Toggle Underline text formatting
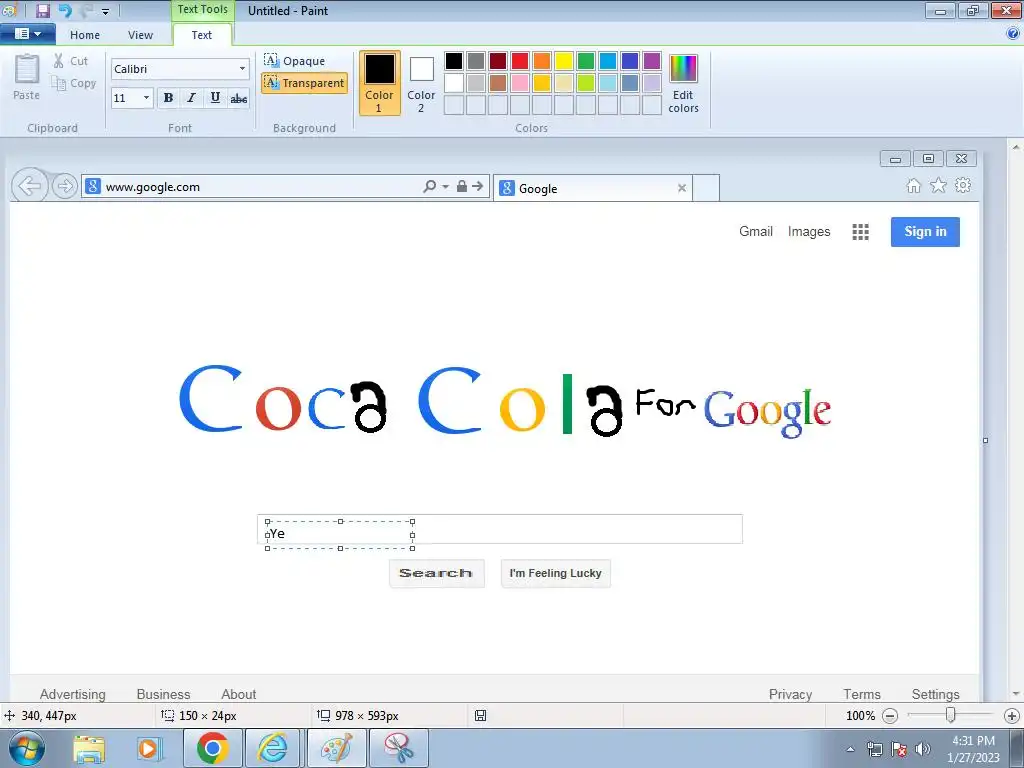This screenshot has height=768, width=1024. [215, 98]
